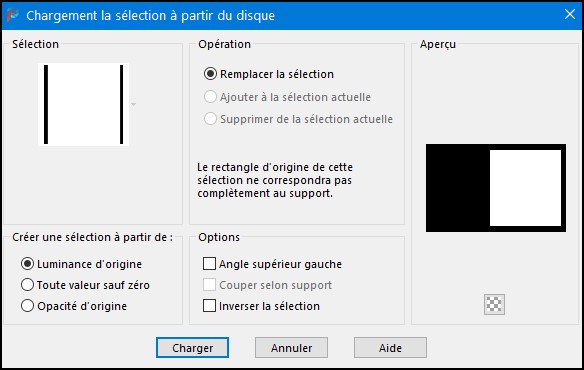Click the Charger button
The height and width of the screenshot is (370, 584).
click(192, 348)
